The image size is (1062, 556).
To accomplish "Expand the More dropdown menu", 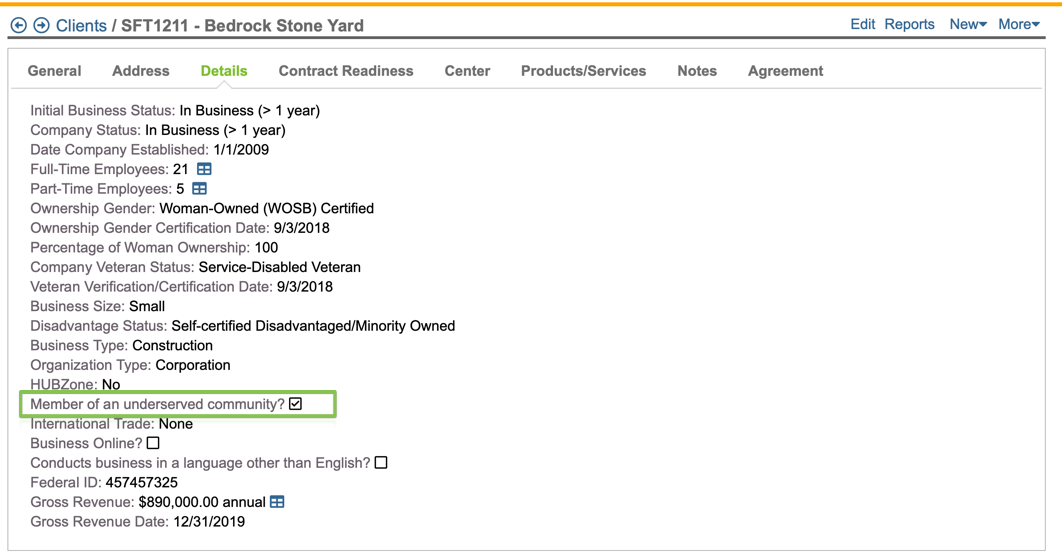I will coord(1018,24).
